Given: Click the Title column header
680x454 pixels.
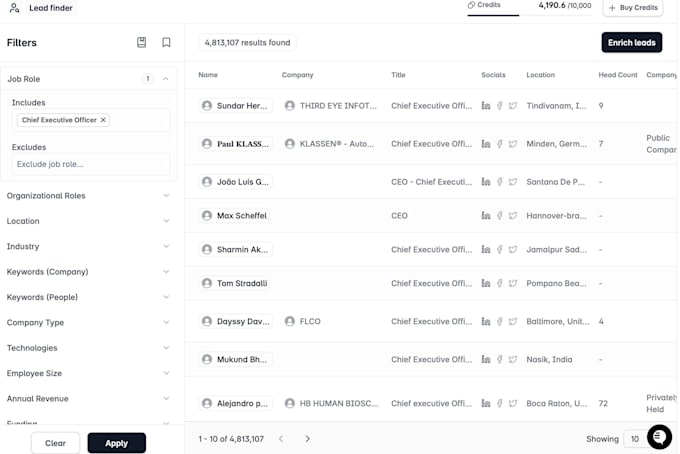Looking at the screenshot, I should [398, 75].
